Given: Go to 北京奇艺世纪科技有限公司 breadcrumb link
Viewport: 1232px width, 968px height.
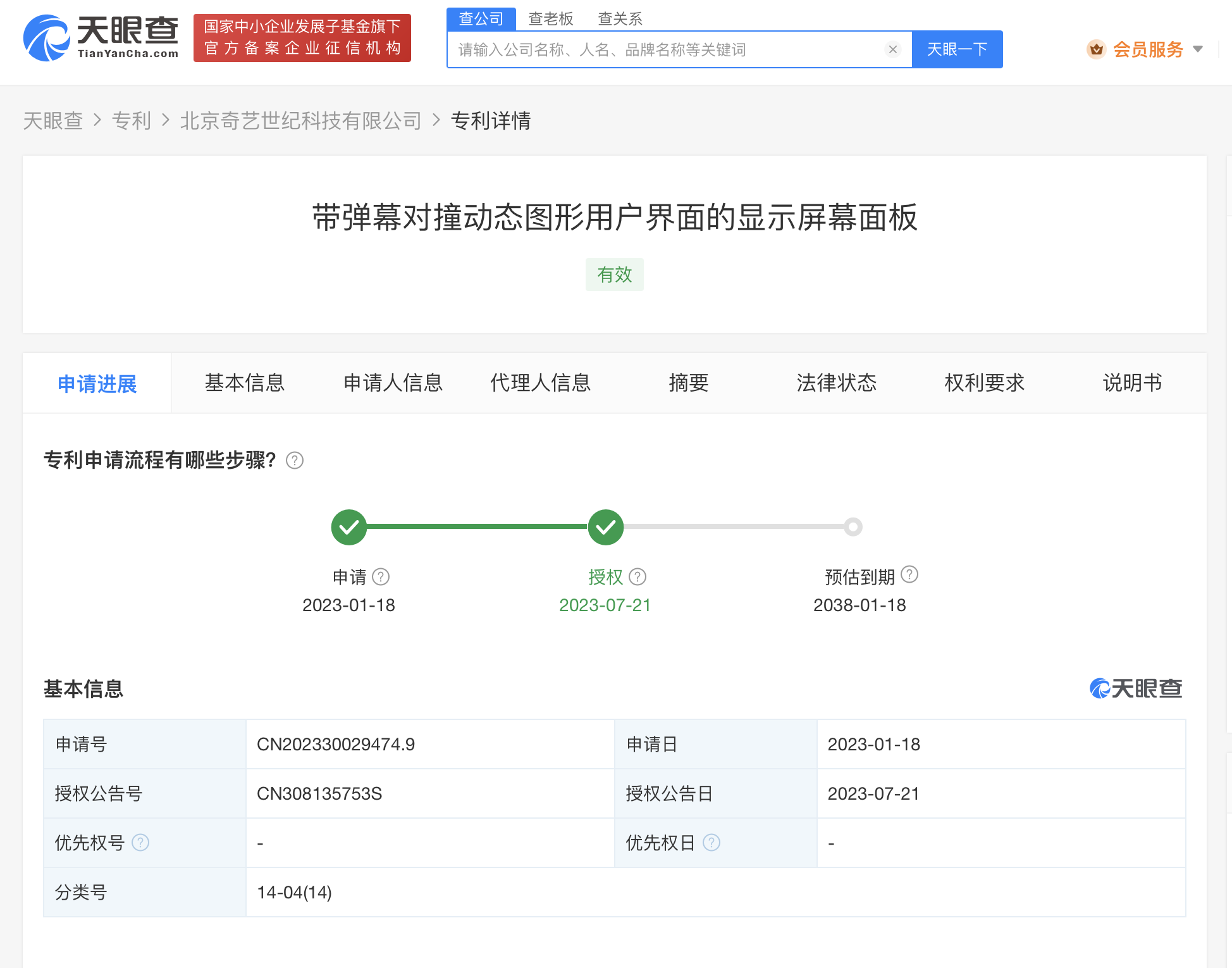Looking at the screenshot, I should pos(300,120).
